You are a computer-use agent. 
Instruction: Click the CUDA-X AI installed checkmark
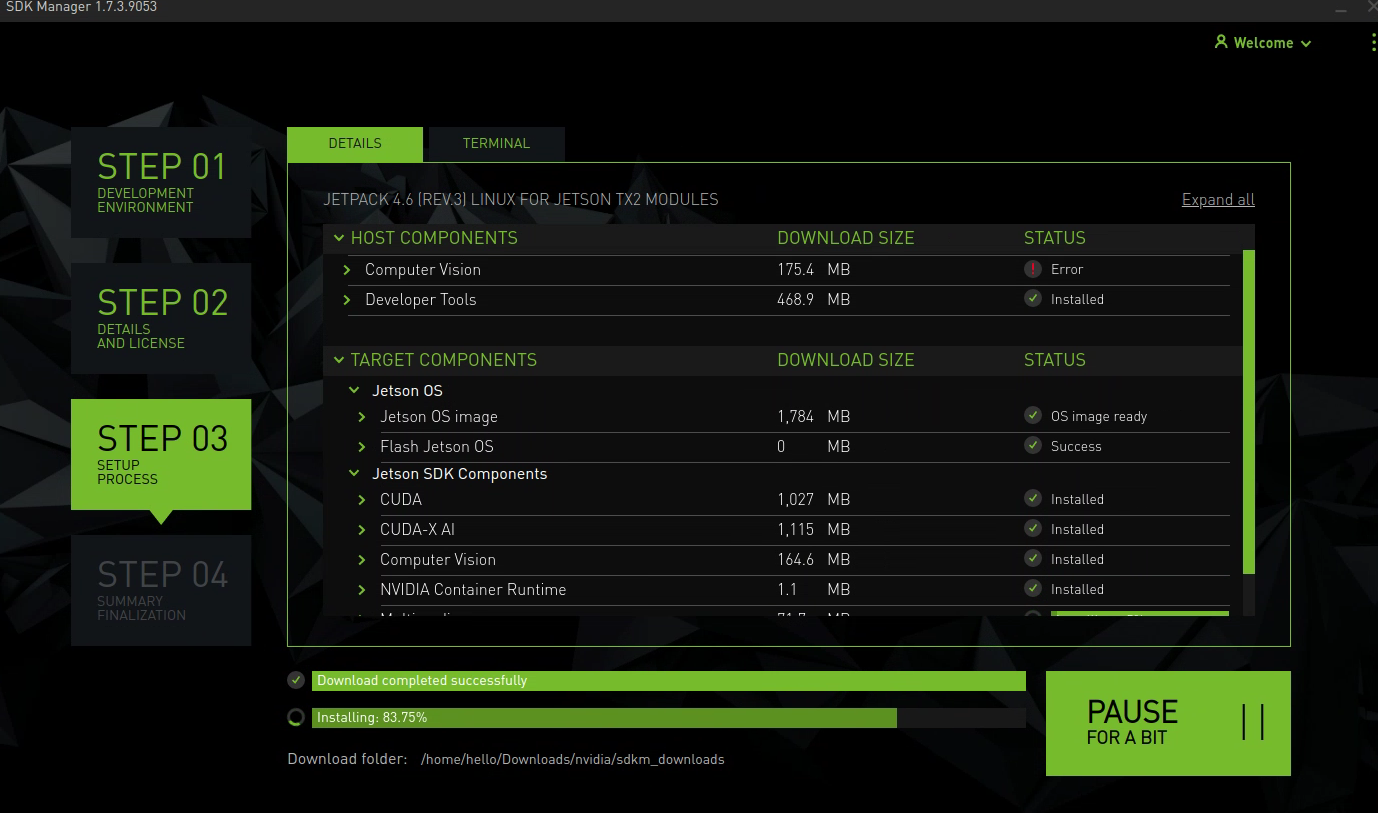[x=1033, y=529]
